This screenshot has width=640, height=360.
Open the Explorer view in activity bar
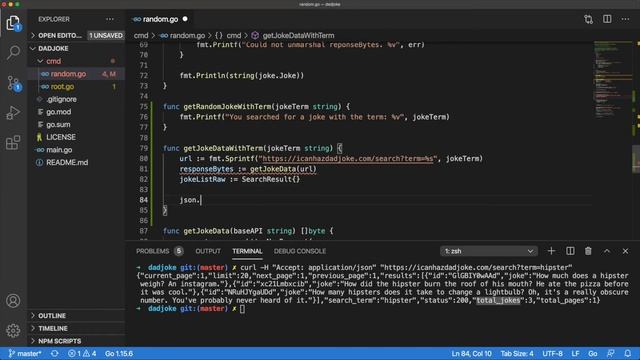[13, 23]
